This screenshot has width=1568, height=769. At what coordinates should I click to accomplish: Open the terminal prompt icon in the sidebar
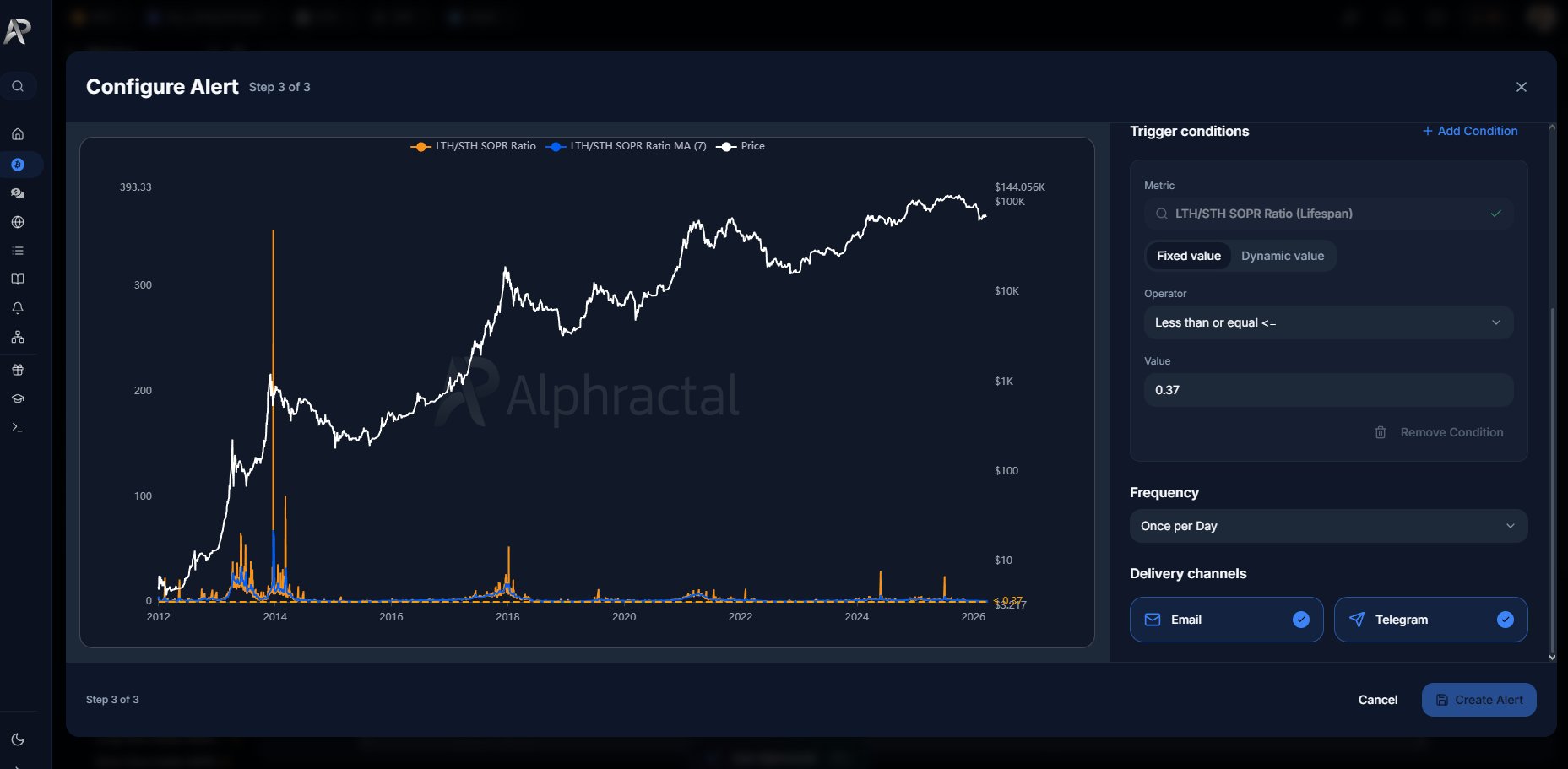pyautogui.click(x=18, y=427)
